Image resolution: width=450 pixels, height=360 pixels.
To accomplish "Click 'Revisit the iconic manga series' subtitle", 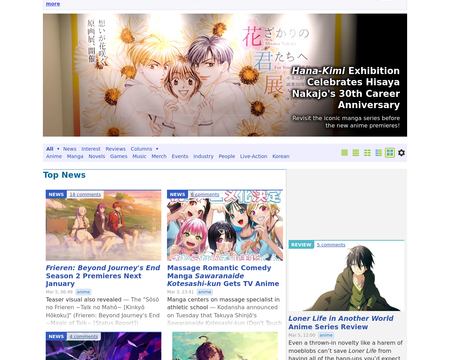I will (x=346, y=122).
